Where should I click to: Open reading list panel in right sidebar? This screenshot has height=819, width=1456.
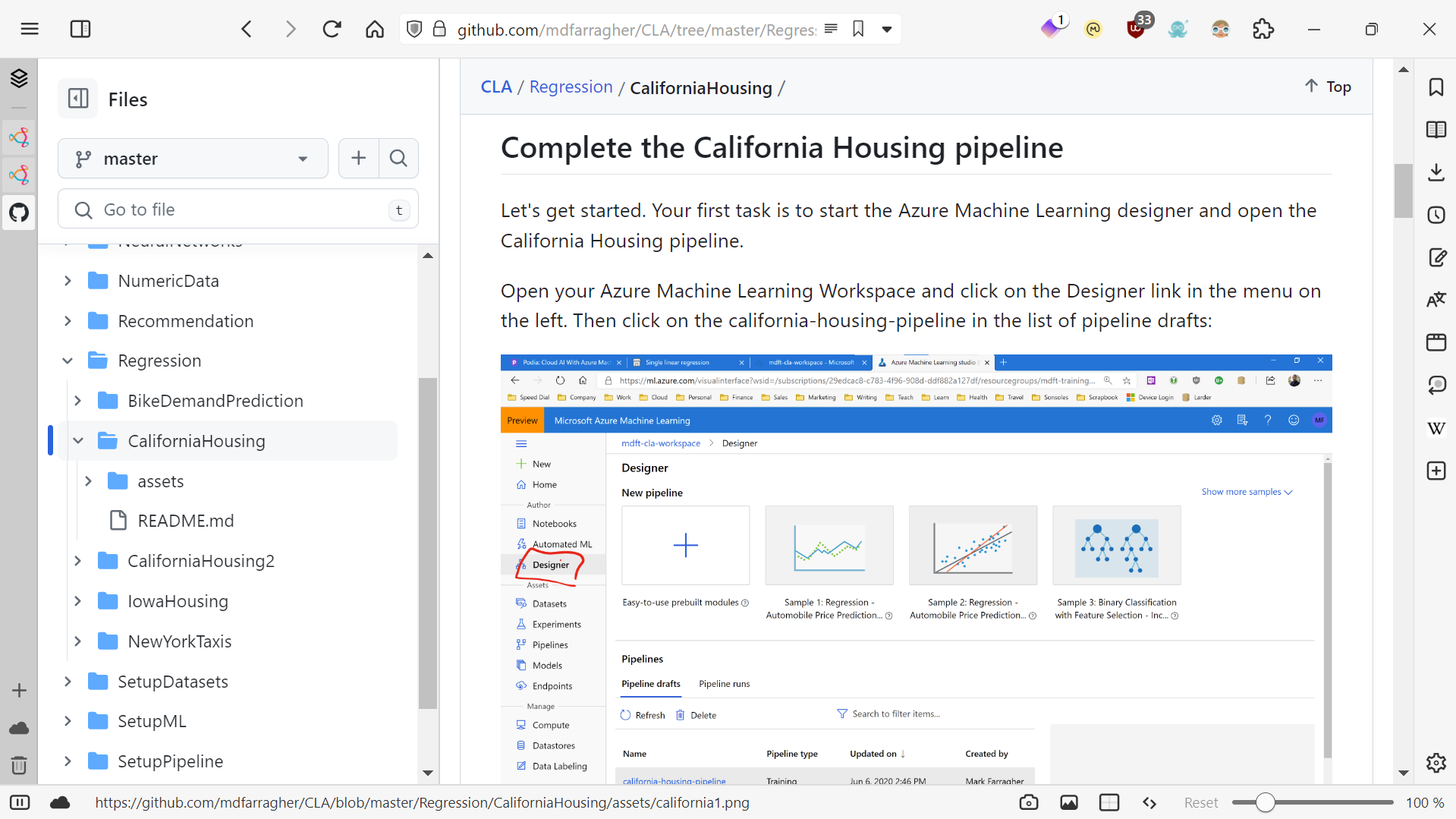click(x=1436, y=129)
